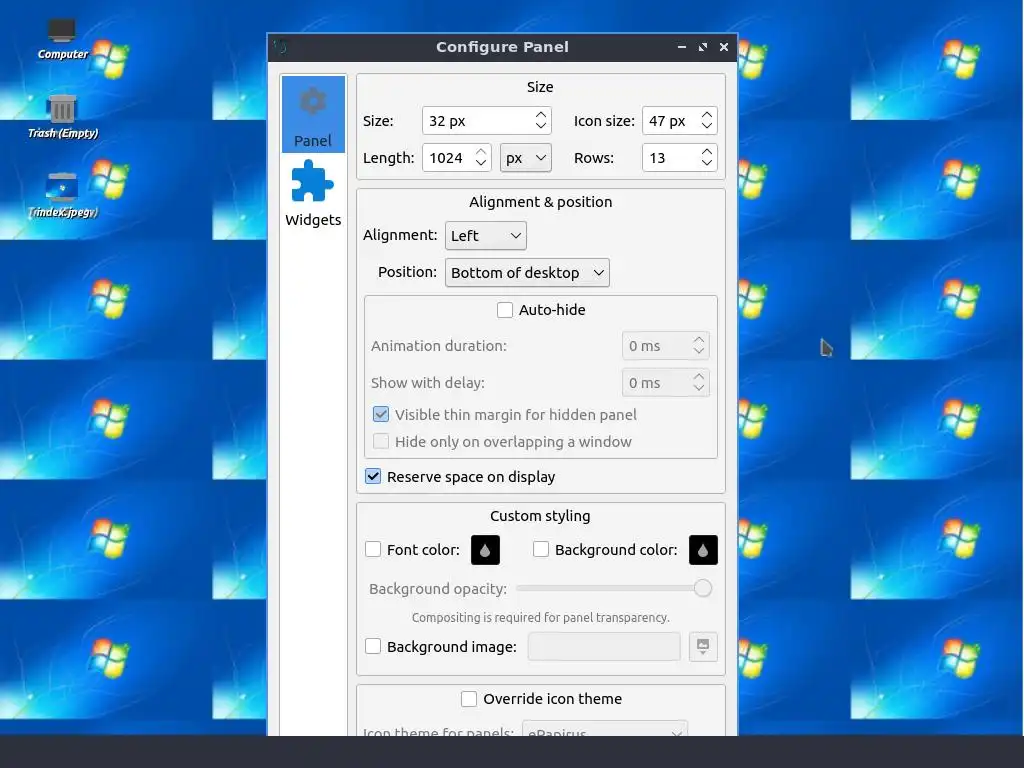Open the Length unit px dropdown
This screenshot has height=768, width=1024.
tap(526, 158)
